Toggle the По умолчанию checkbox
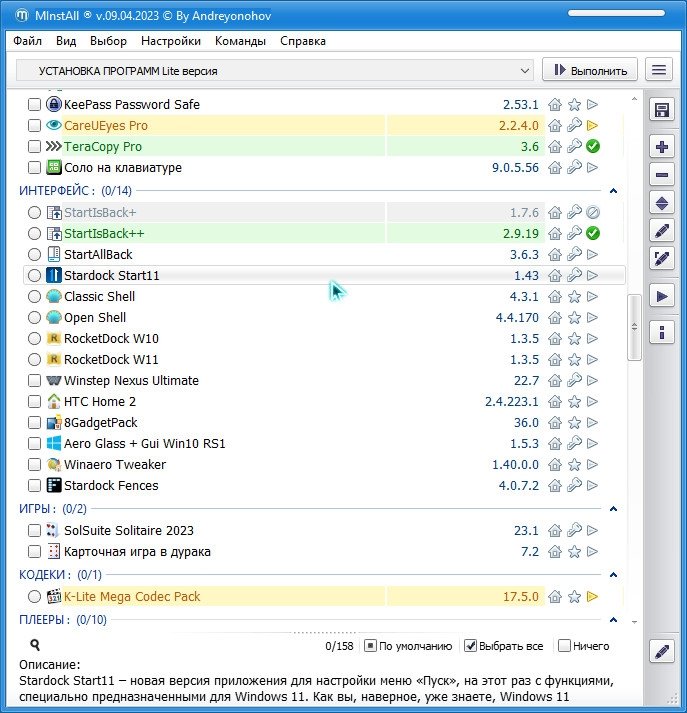Screen dimensions: 687x713 click(370, 646)
